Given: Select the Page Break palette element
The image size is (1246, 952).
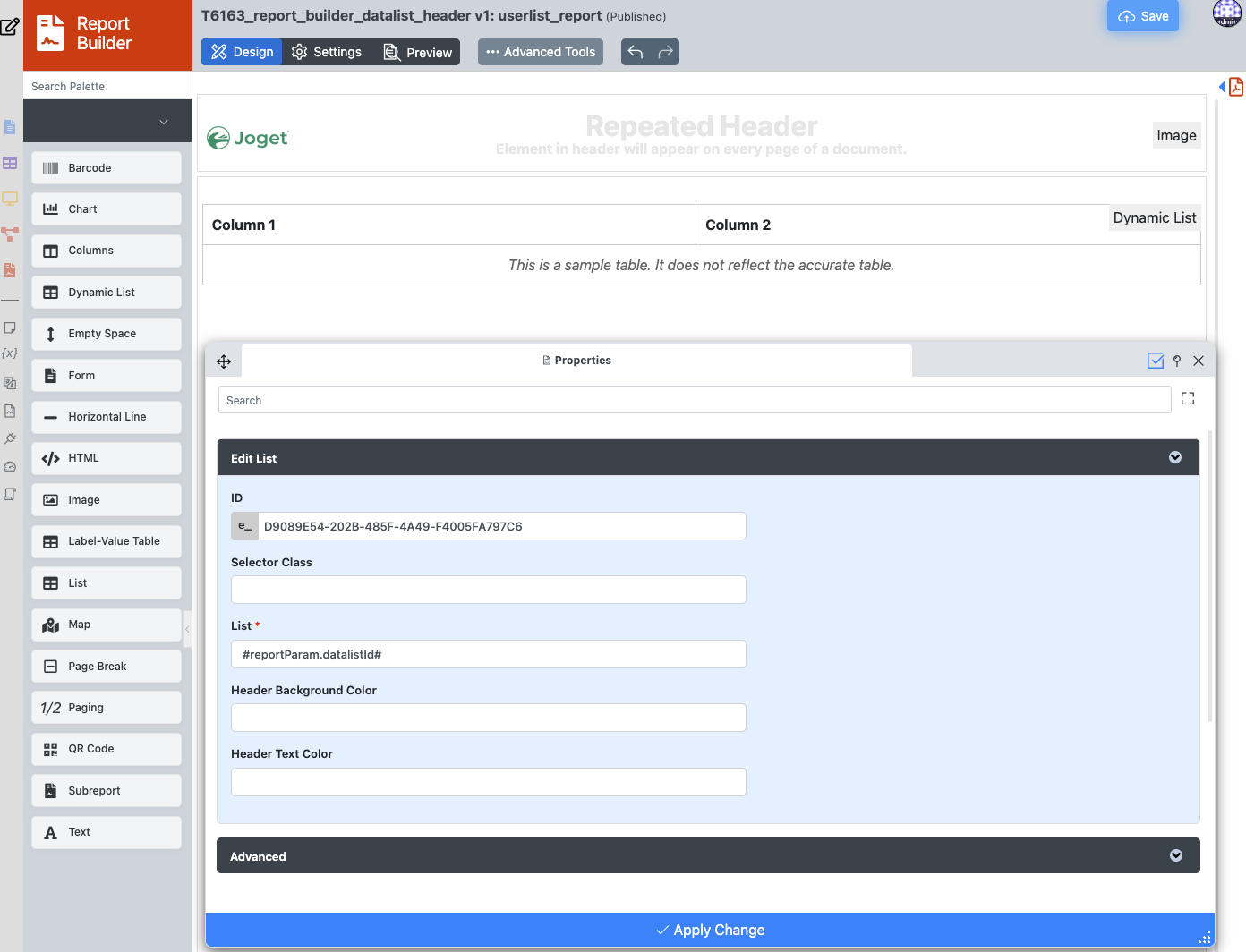Looking at the screenshot, I should click(x=107, y=667).
